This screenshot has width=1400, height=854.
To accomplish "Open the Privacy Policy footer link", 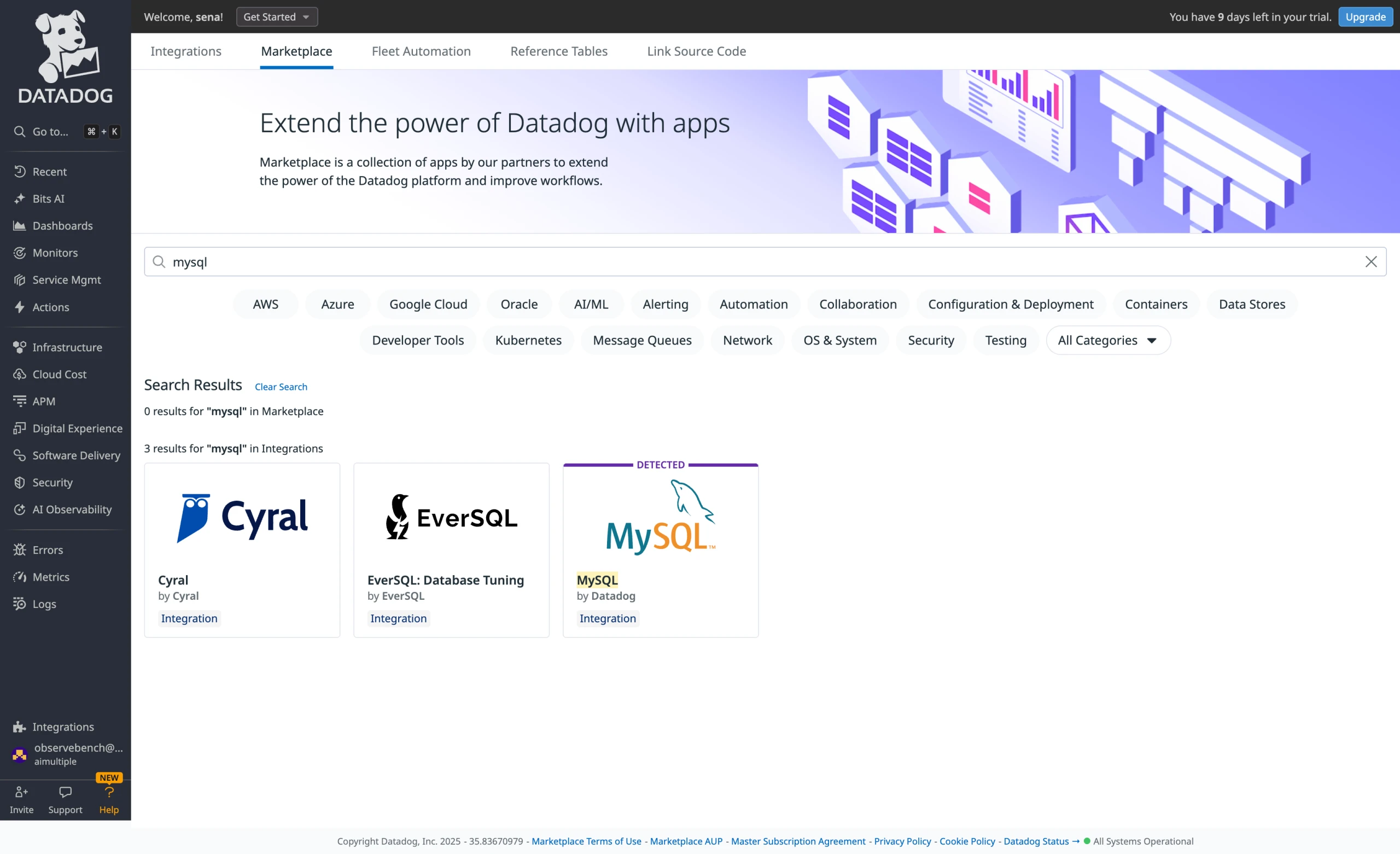I will (902, 841).
